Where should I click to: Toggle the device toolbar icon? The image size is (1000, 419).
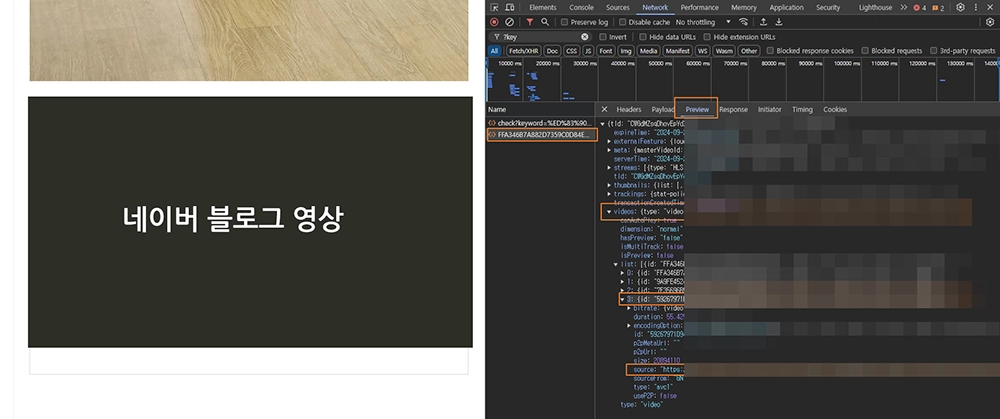tap(510, 8)
